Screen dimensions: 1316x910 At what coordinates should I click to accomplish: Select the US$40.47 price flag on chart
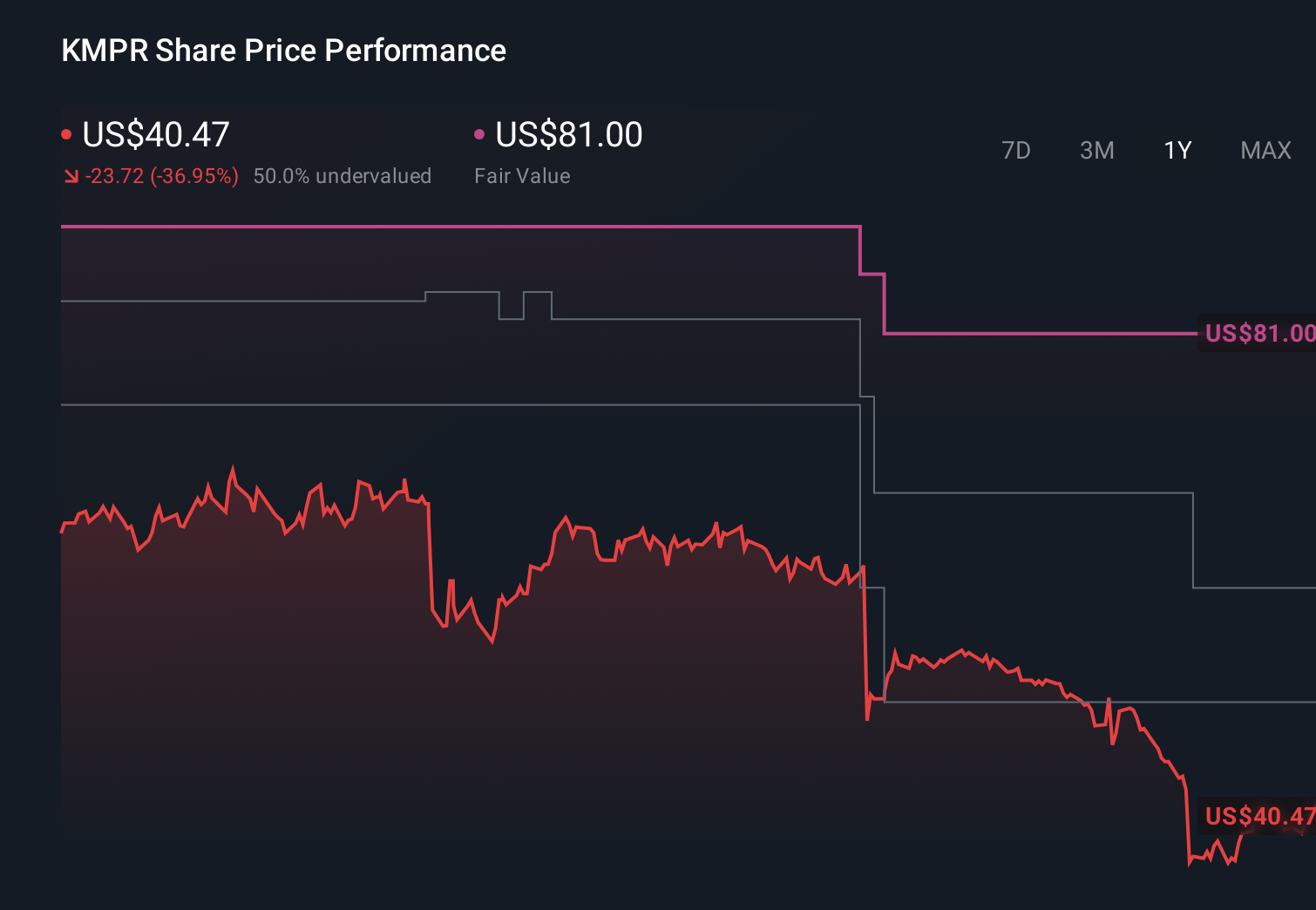point(1258,817)
